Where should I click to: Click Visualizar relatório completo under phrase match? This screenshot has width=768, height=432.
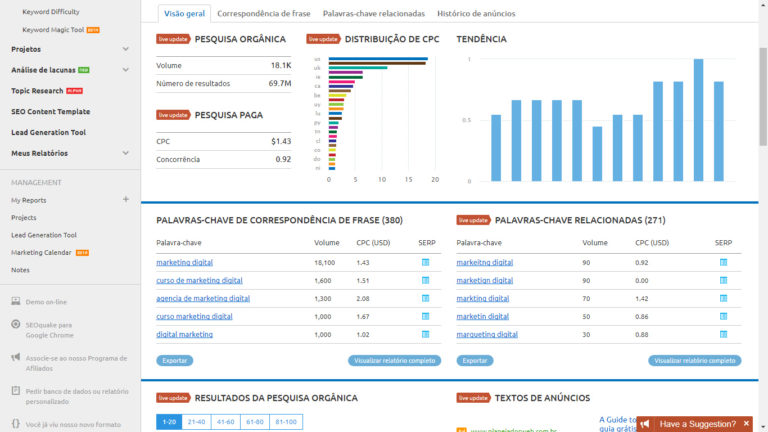(394, 360)
